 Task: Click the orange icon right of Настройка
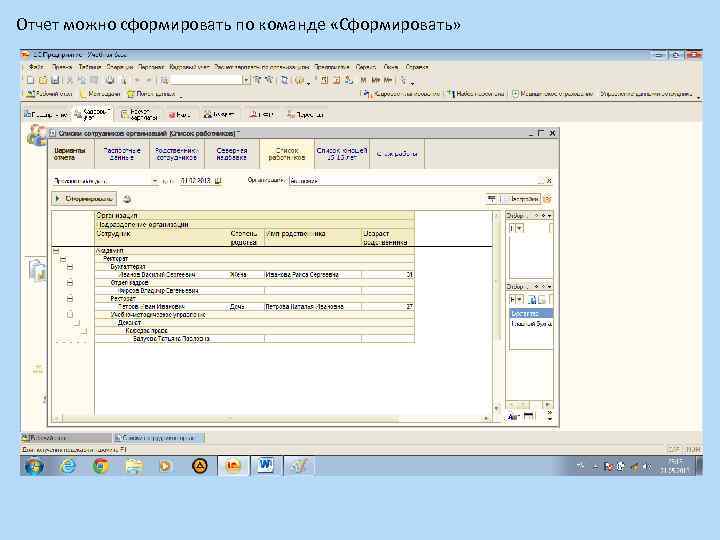(547, 199)
